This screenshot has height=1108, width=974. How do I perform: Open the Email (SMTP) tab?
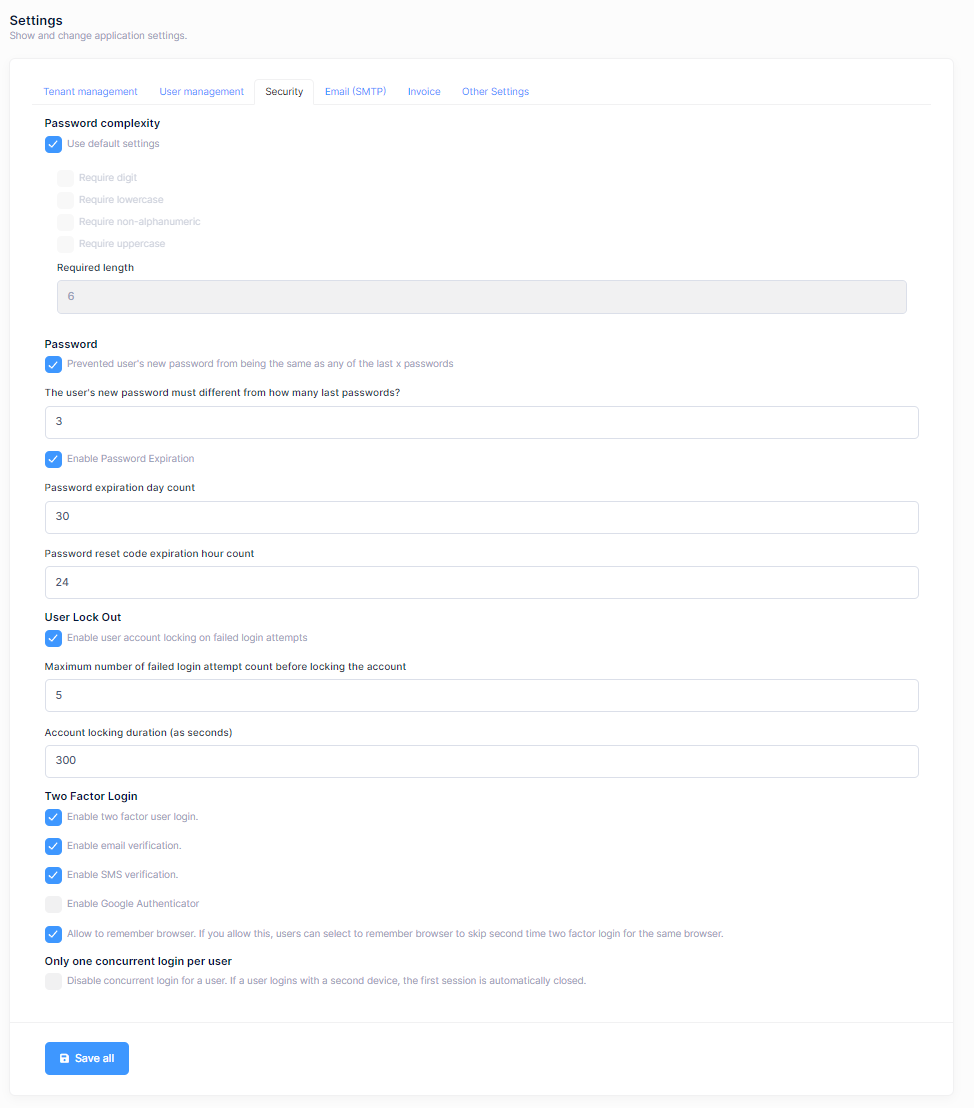356,92
